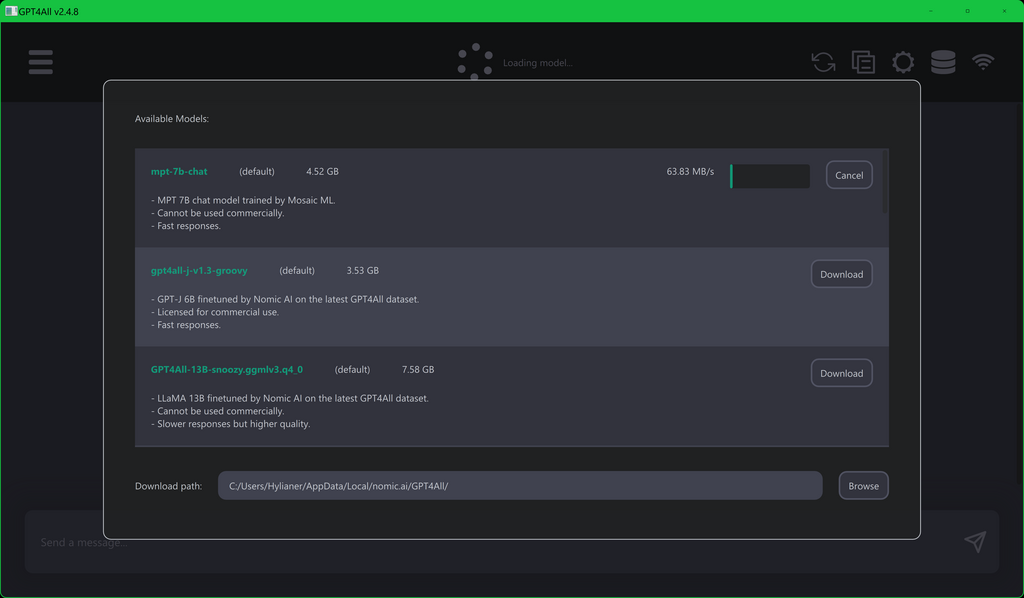The height and width of the screenshot is (598, 1024).
Task: Open the hamburger menu drawer
Action: tap(40, 62)
